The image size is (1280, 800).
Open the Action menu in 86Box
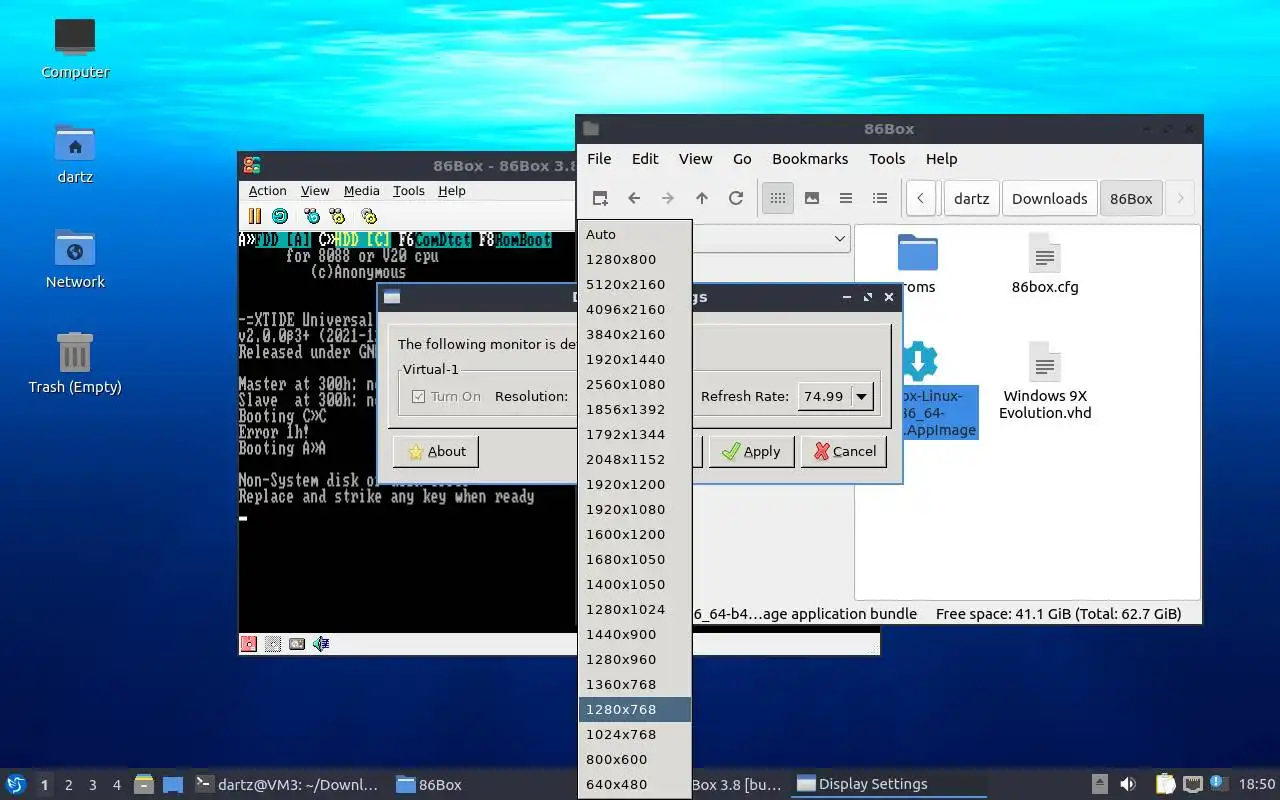coord(267,191)
